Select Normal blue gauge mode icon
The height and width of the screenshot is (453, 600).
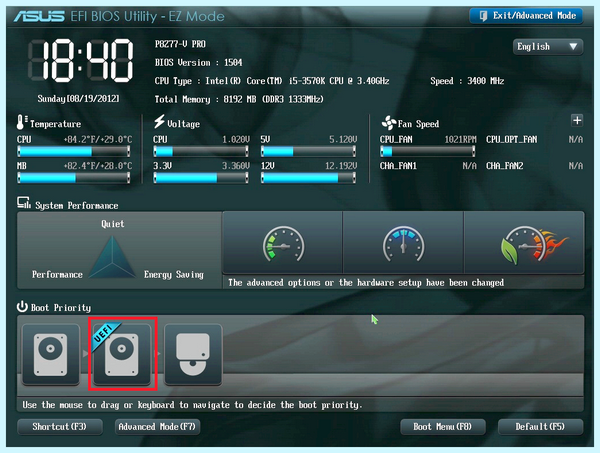click(x=403, y=243)
